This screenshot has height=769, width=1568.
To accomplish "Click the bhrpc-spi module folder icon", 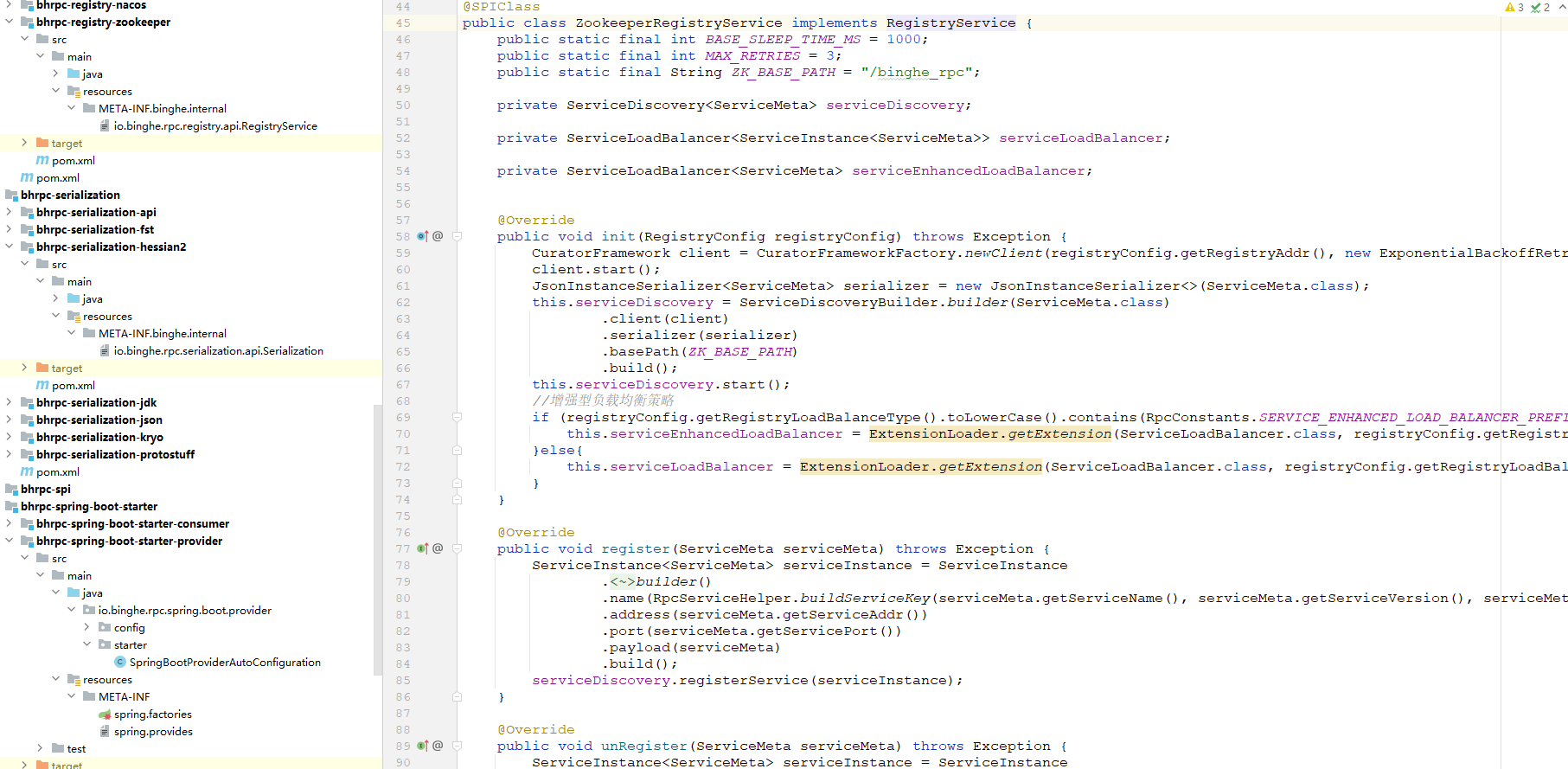I will pyautogui.click(x=11, y=490).
